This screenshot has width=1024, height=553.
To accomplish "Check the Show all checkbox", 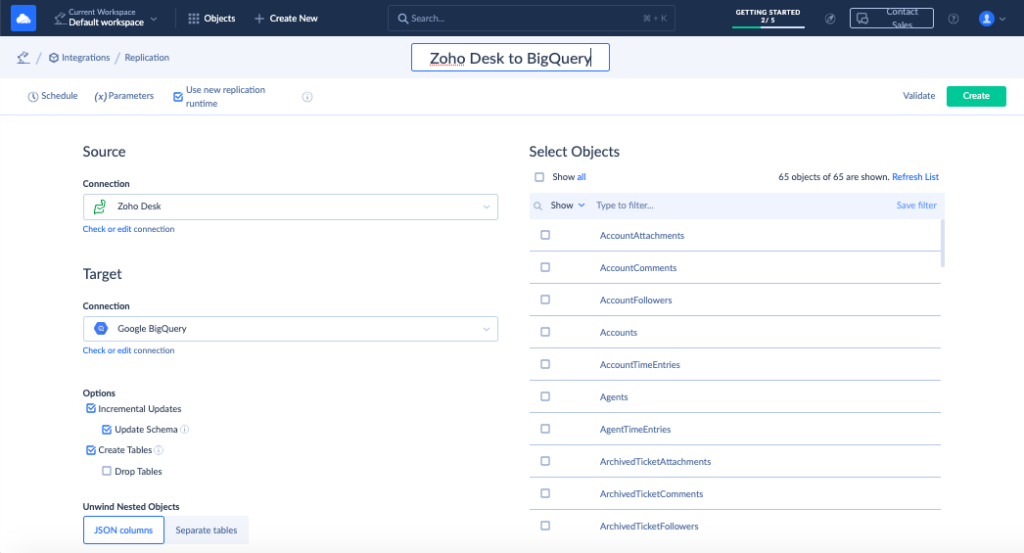I will (539, 177).
